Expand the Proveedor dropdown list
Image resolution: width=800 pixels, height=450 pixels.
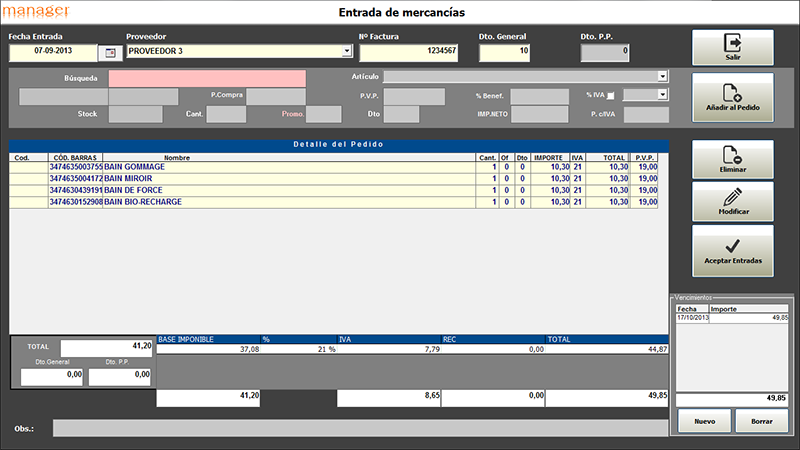pos(347,51)
